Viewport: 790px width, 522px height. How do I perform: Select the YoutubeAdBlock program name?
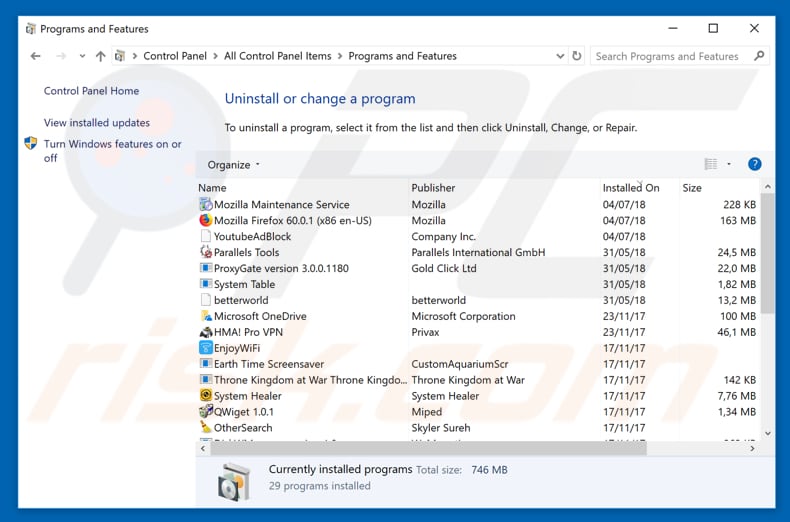(252, 236)
